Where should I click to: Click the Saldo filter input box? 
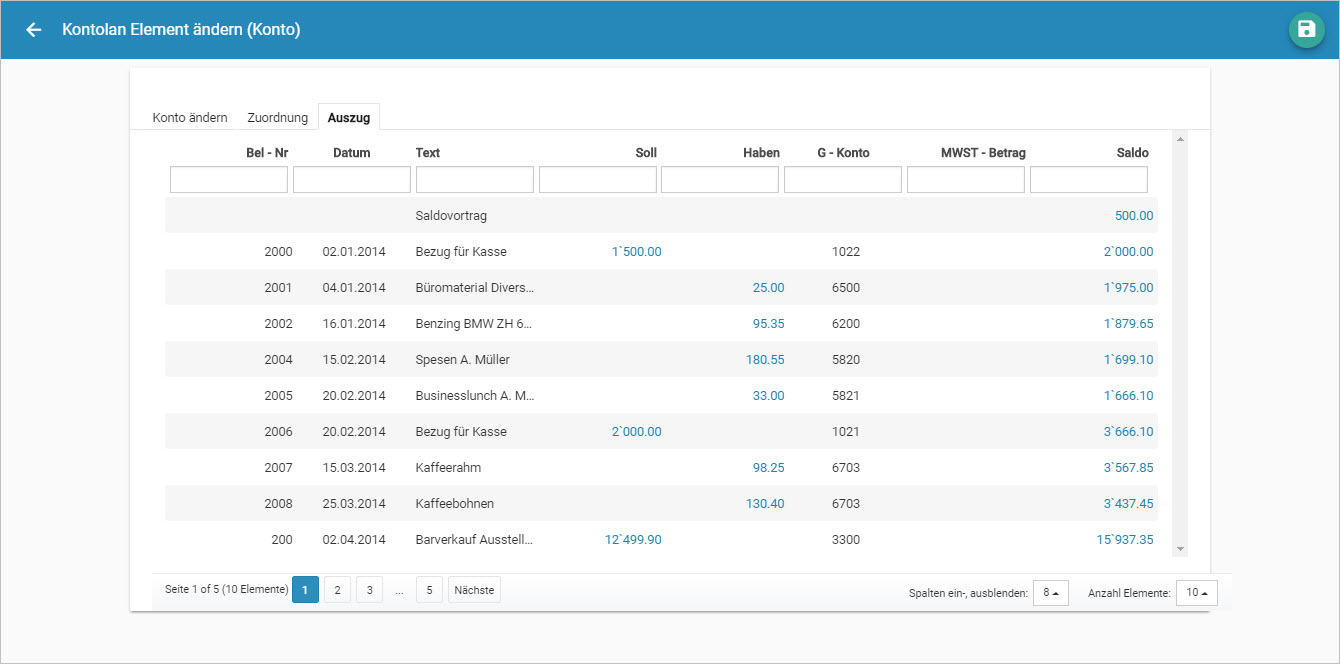pos(1089,180)
